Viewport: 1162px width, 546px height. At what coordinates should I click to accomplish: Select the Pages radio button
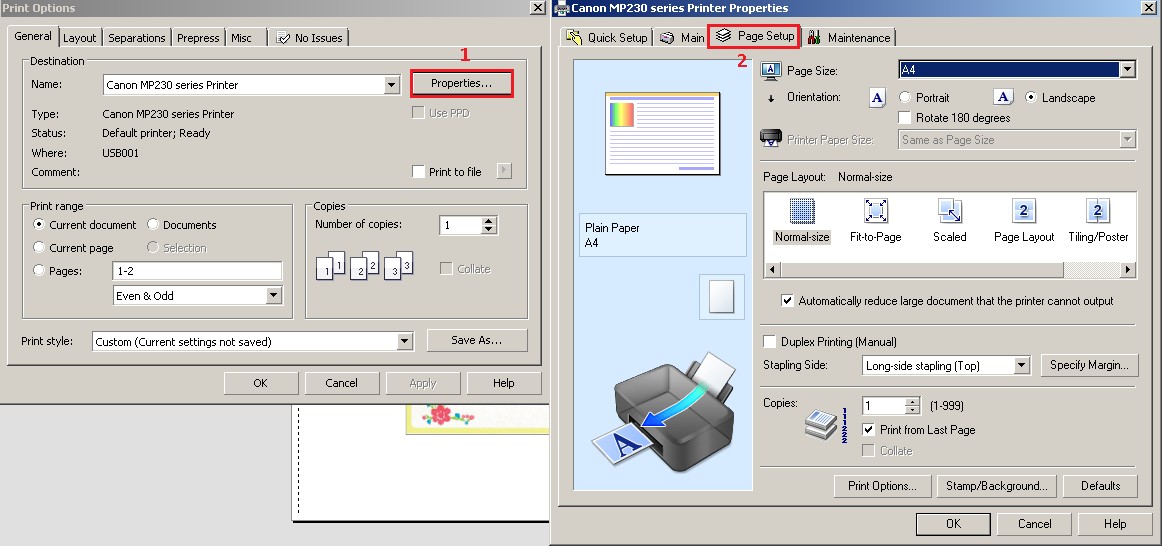(x=39, y=270)
